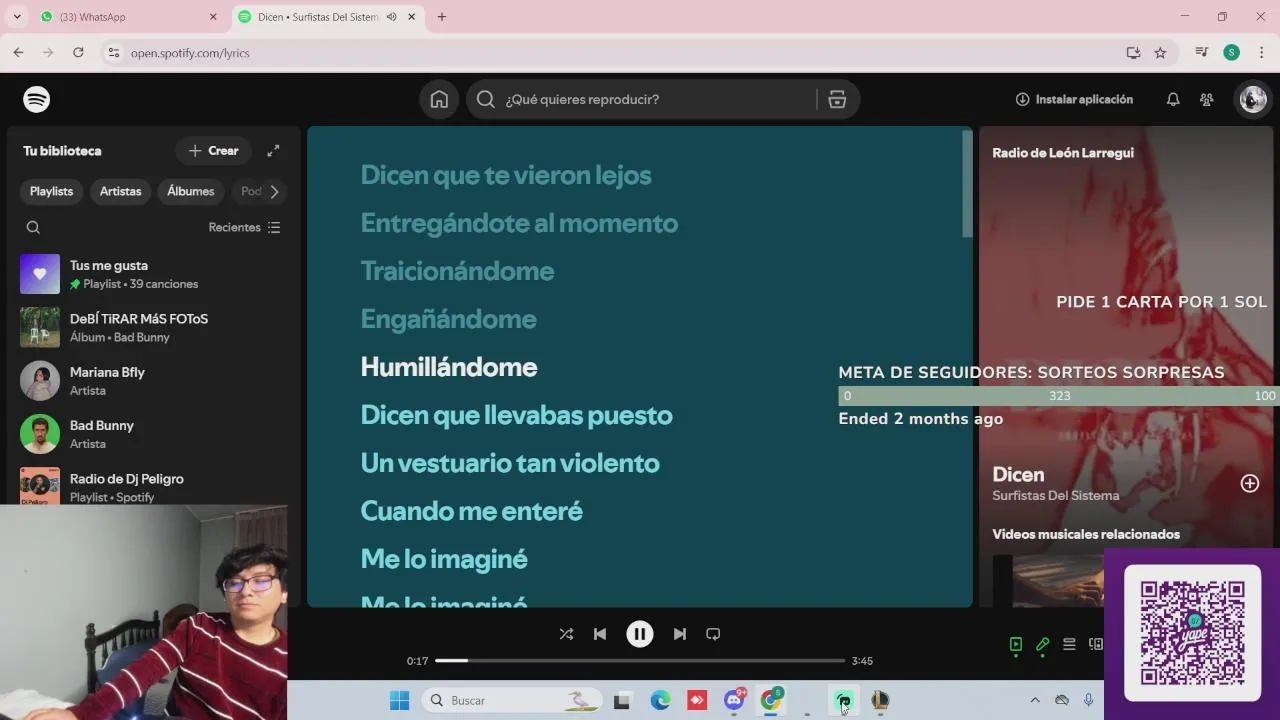This screenshot has width=1280, height=720.
Task: Open Discord from taskbar
Action: (x=734, y=700)
